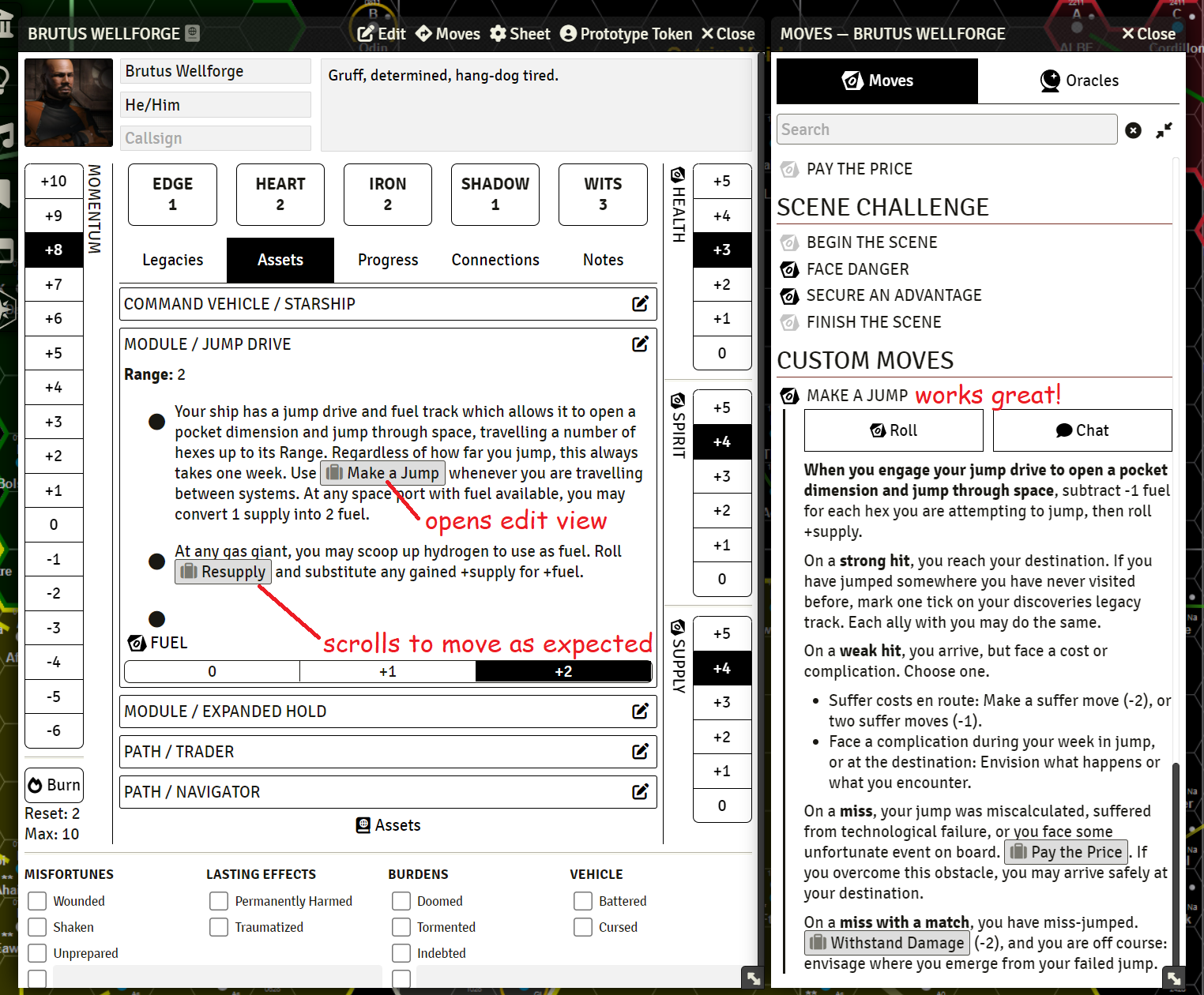The width and height of the screenshot is (1204, 995).
Task: Open the edit icon for COMMAND VEHICLE / STARSHIP
Action: point(640,303)
